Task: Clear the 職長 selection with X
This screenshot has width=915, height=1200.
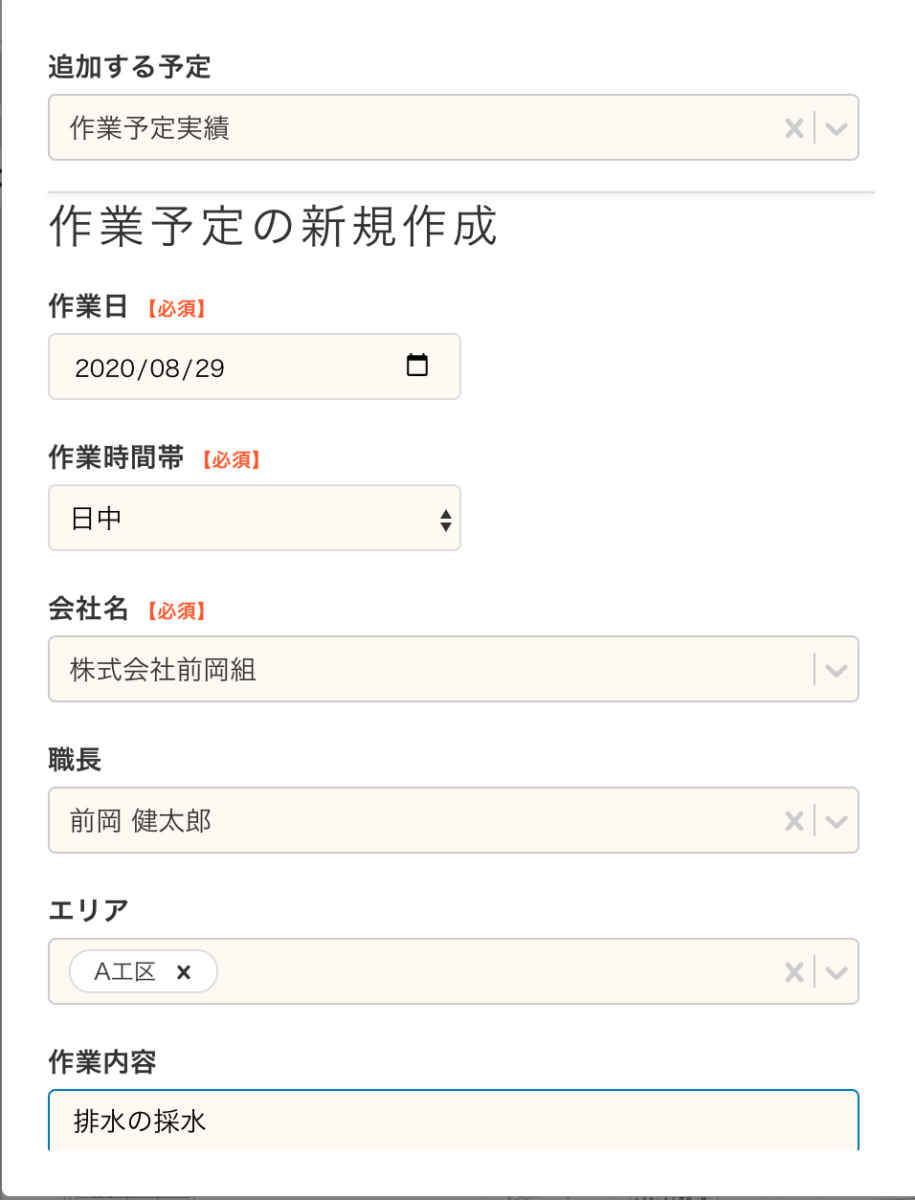Action: (x=794, y=822)
